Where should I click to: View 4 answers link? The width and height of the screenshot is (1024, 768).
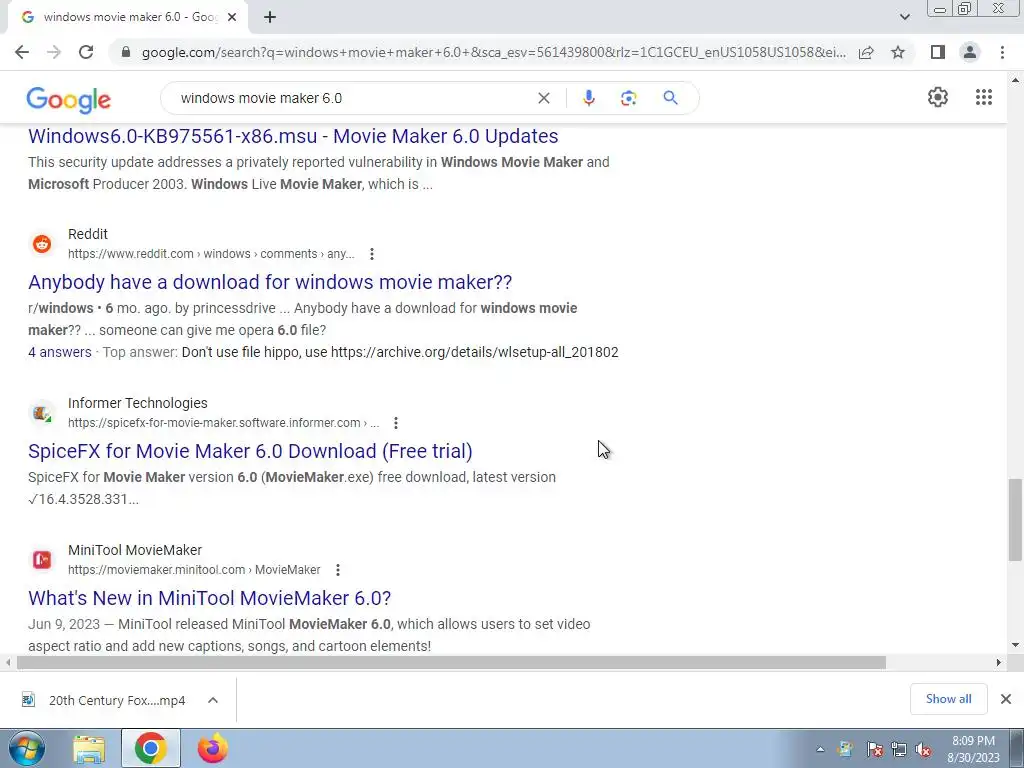pos(59,352)
